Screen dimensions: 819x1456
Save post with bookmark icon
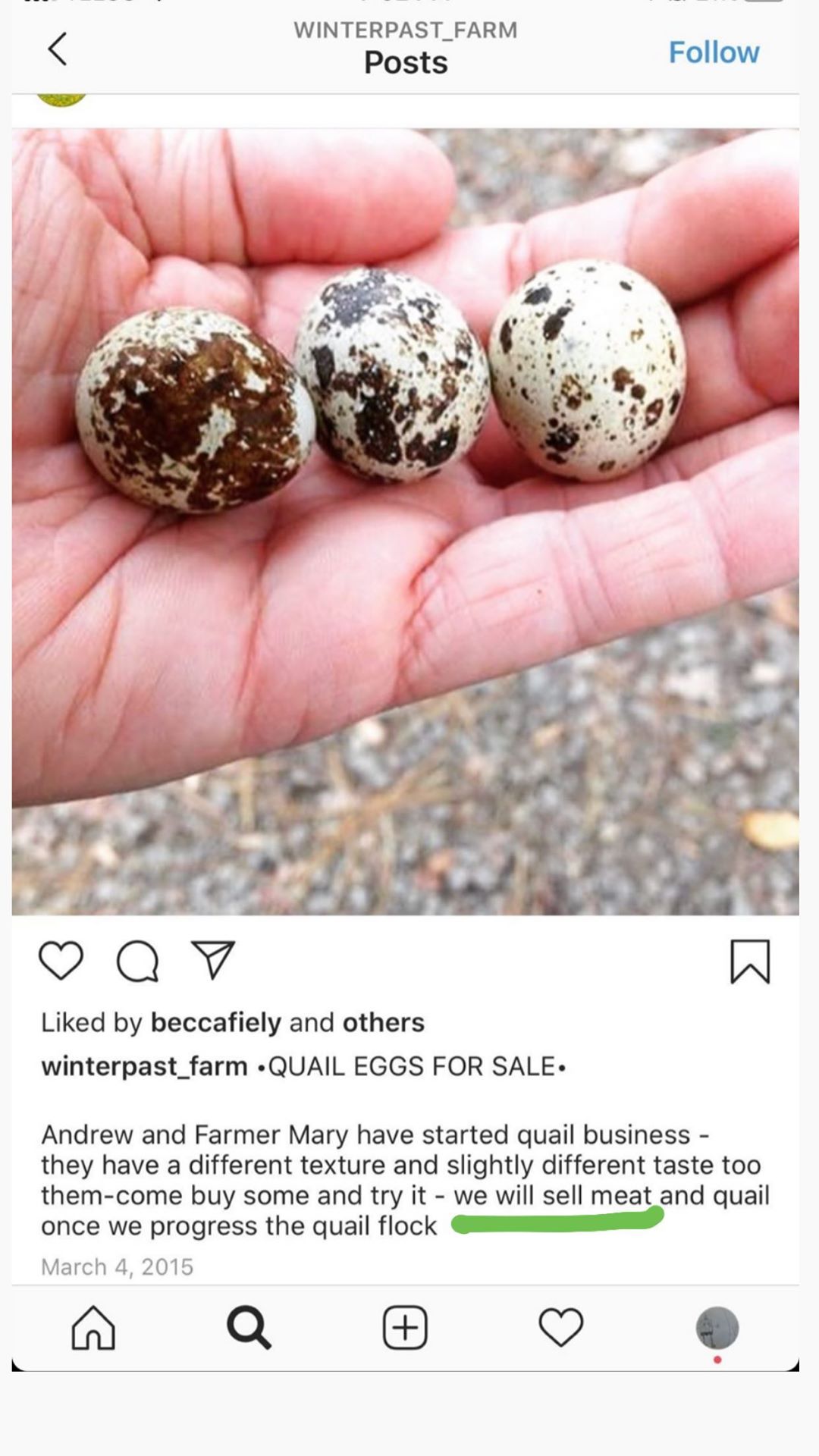(750, 962)
